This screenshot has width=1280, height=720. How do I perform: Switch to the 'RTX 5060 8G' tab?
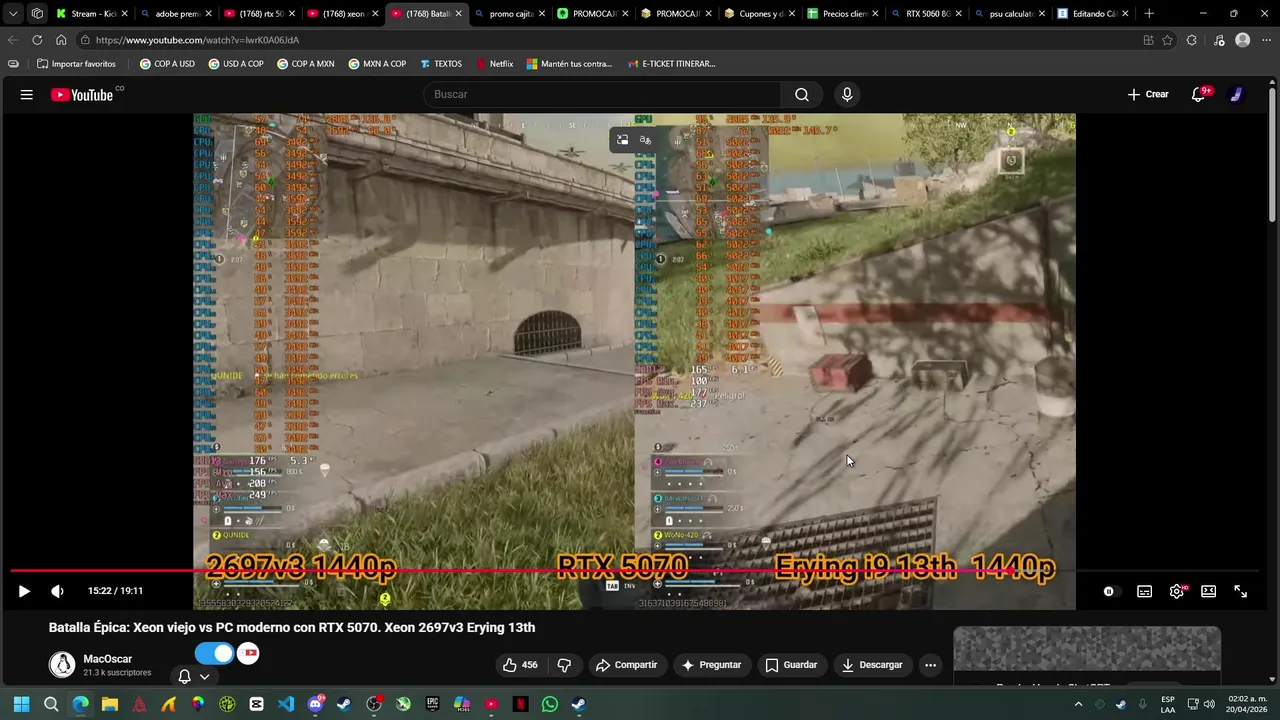(x=927, y=14)
